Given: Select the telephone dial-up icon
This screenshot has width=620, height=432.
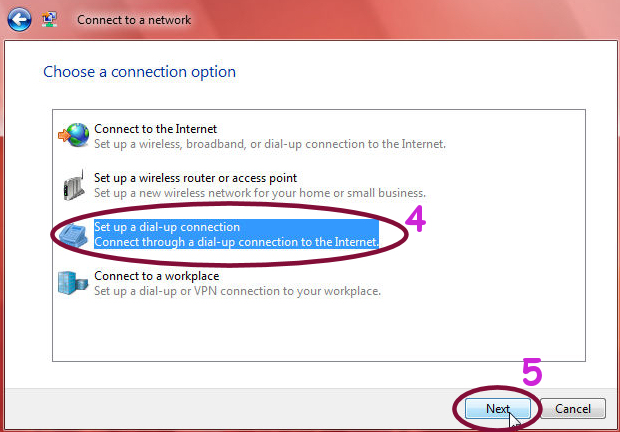Looking at the screenshot, I should click(x=74, y=234).
